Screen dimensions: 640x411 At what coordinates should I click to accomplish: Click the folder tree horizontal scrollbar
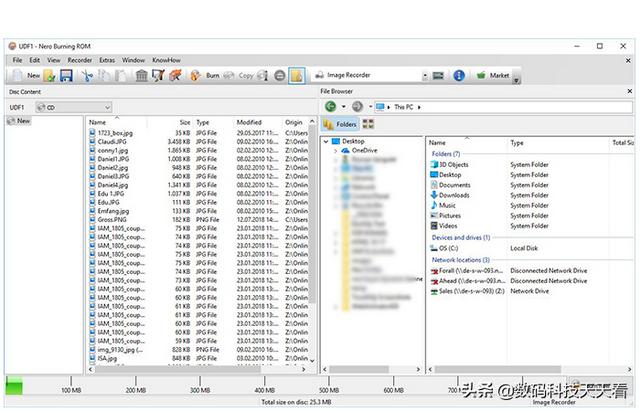click(x=358, y=369)
